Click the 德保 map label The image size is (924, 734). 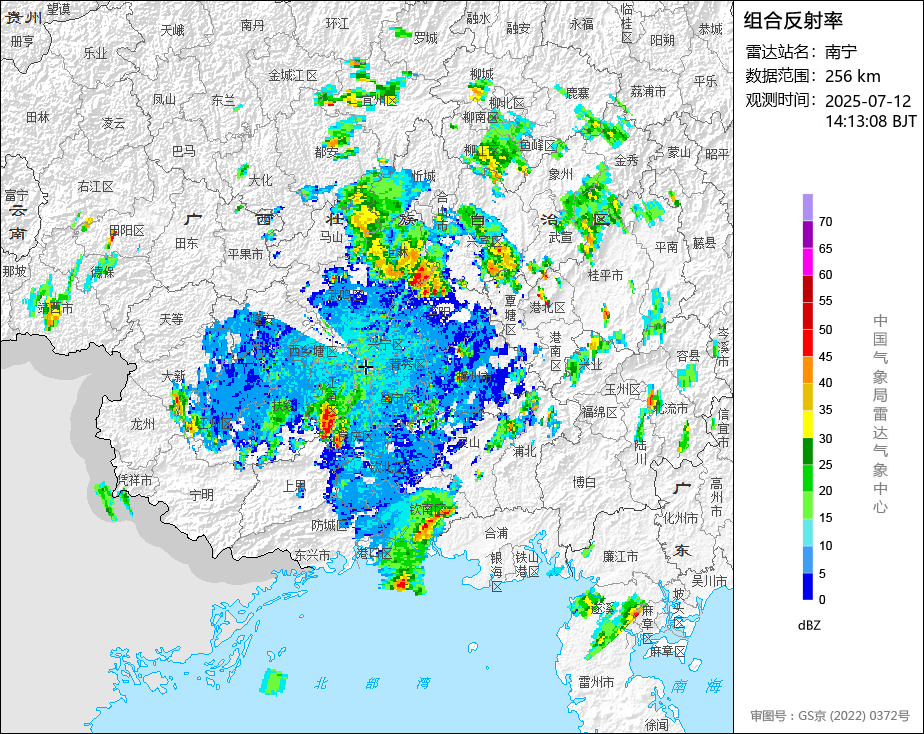103,272
